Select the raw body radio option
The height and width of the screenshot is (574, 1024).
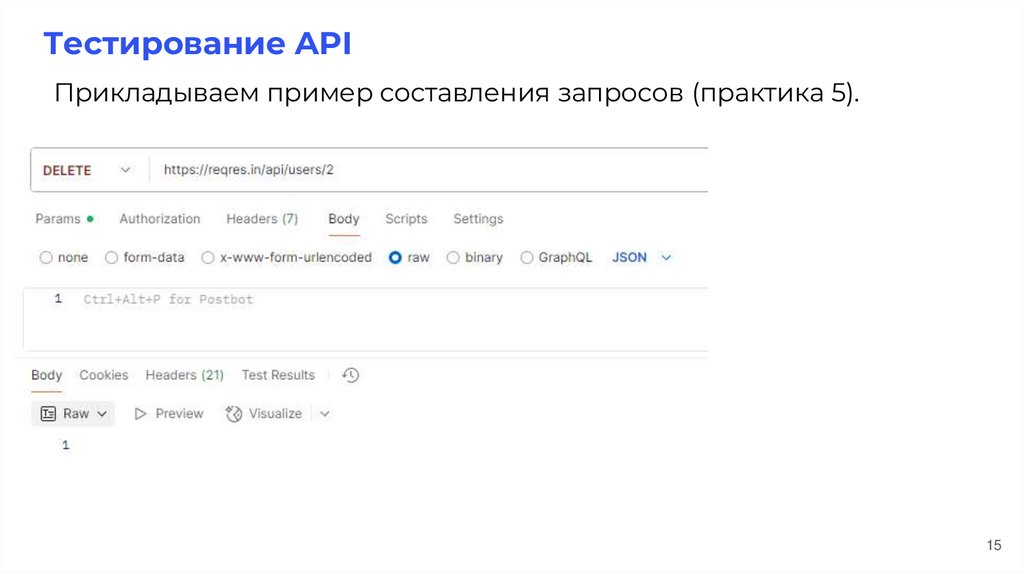tap(395, 258)
